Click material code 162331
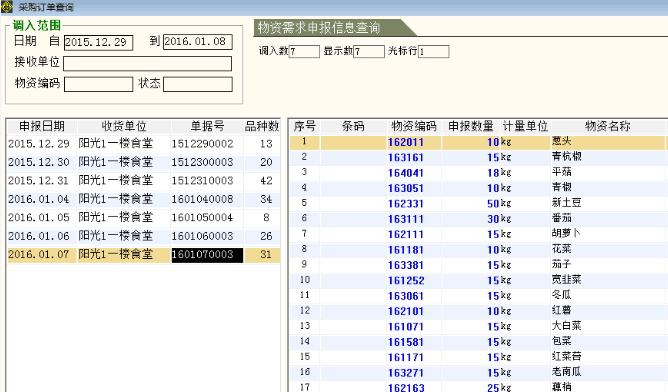 pos(406,204)
